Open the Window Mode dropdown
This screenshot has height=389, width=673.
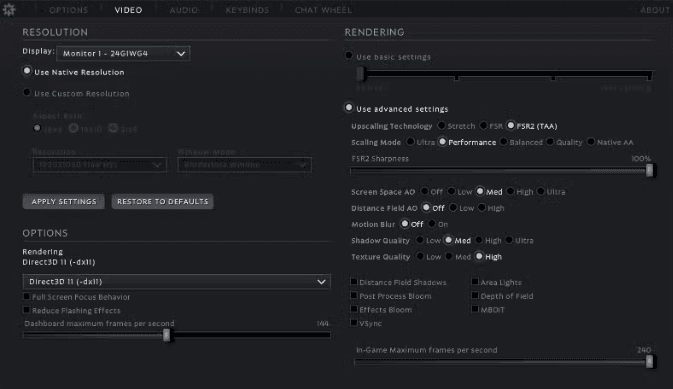click(245, 164)
